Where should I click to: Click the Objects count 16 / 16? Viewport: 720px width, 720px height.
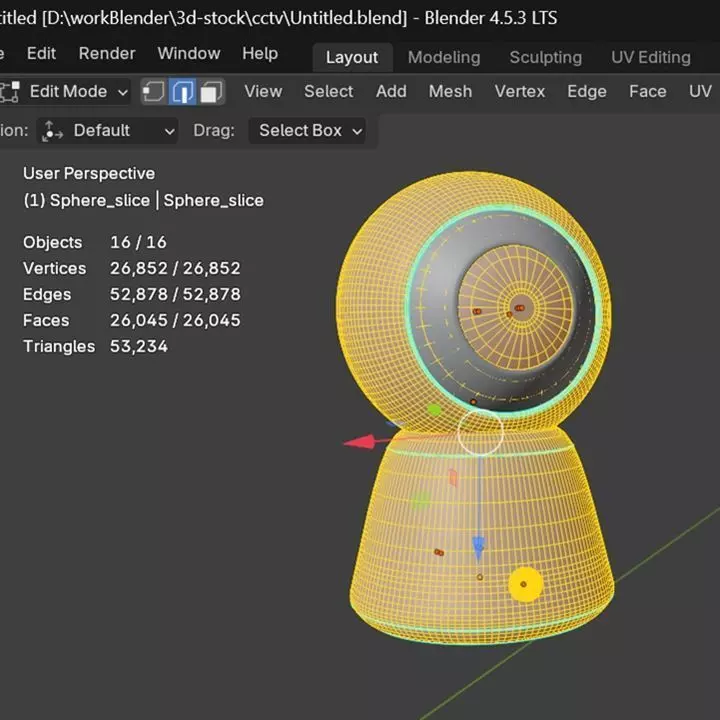pyautogui.click(x=138, y=242)
